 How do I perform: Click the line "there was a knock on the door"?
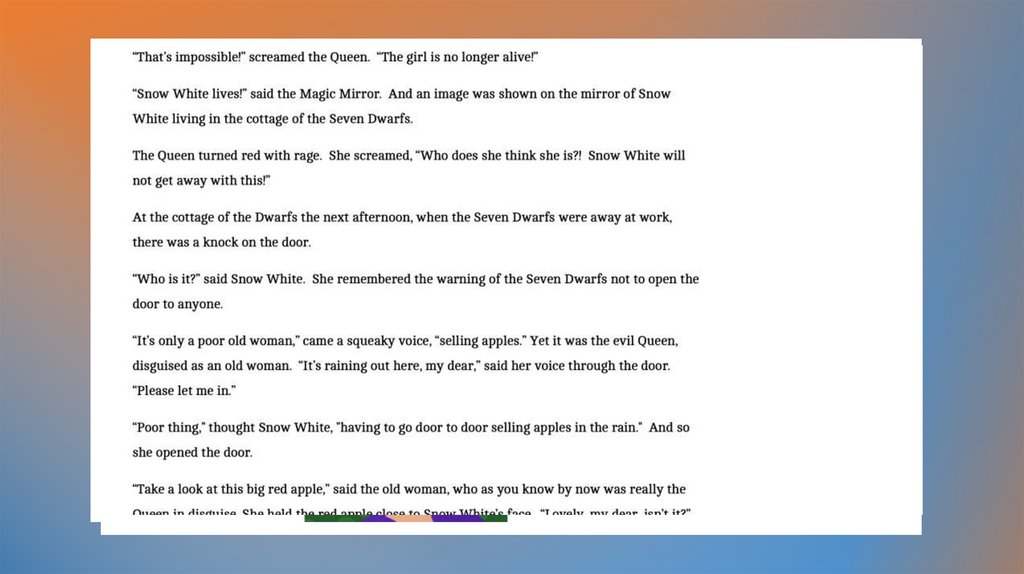(x=221, y=242)
